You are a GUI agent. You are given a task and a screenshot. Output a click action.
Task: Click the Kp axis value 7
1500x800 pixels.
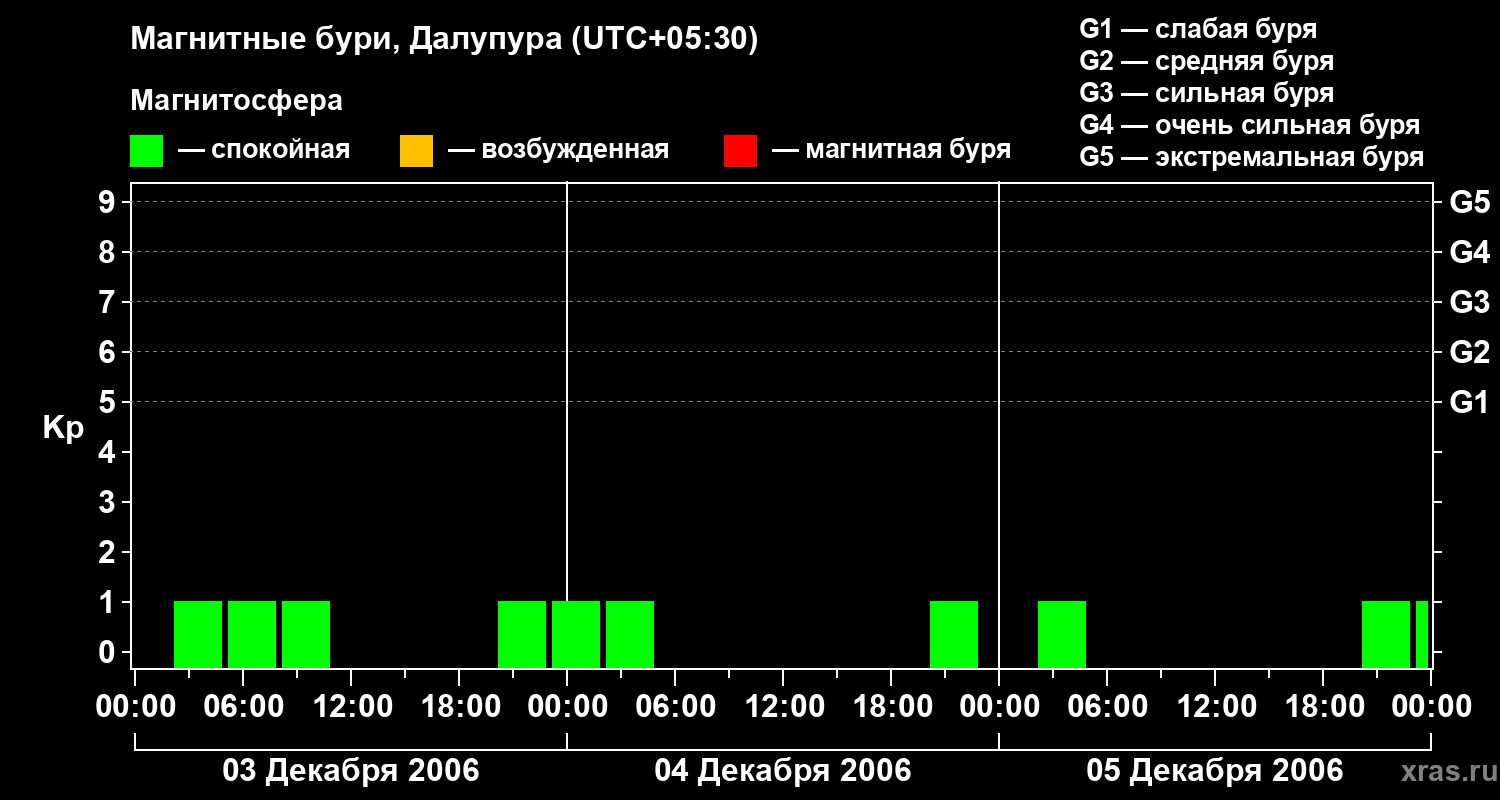pos(109,302)
